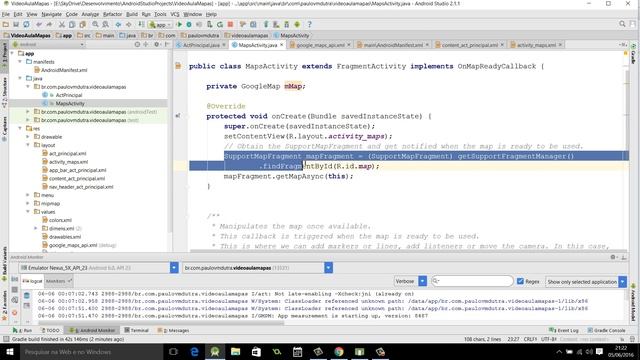Click the navigate Forward arrow icon

click(129, 24)
